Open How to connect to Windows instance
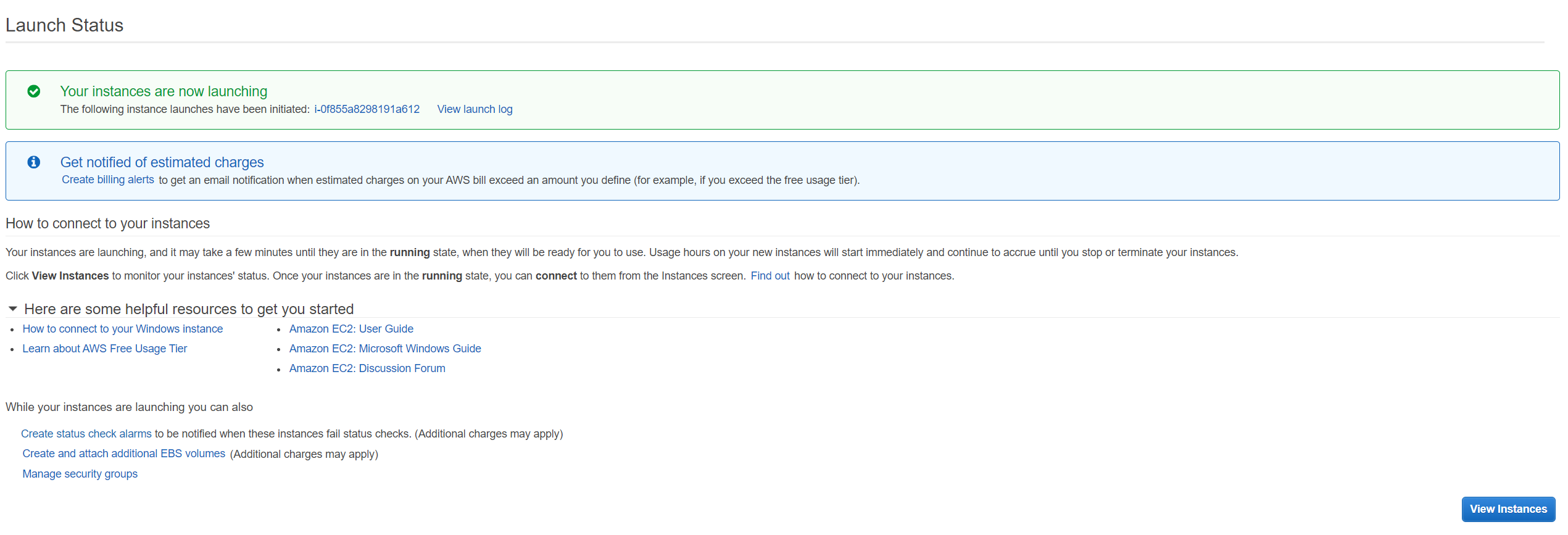This screenshot has width=1568, height=535. tap(123, 329)
